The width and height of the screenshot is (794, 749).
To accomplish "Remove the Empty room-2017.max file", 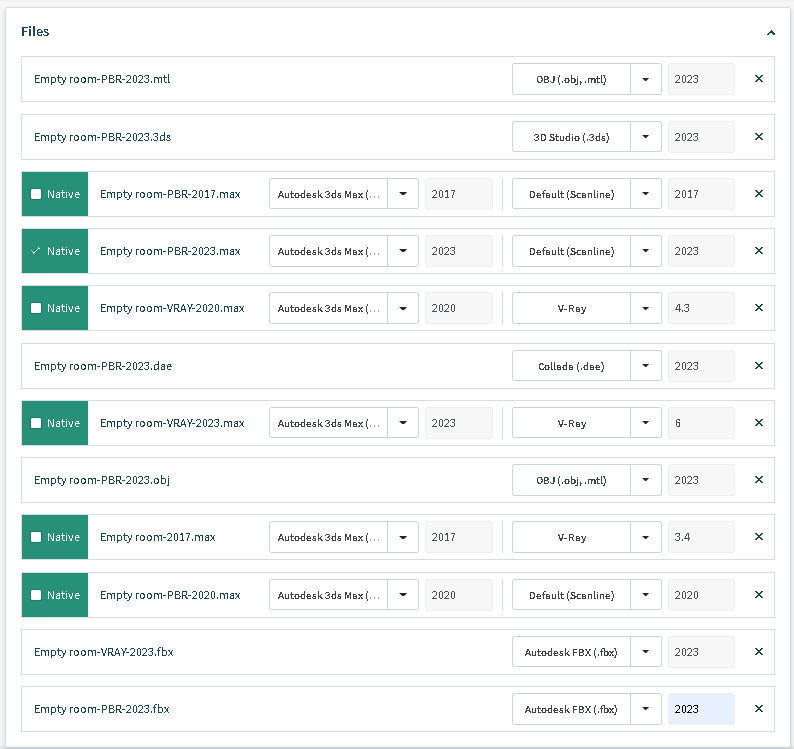I will click(x=758, y=537).
